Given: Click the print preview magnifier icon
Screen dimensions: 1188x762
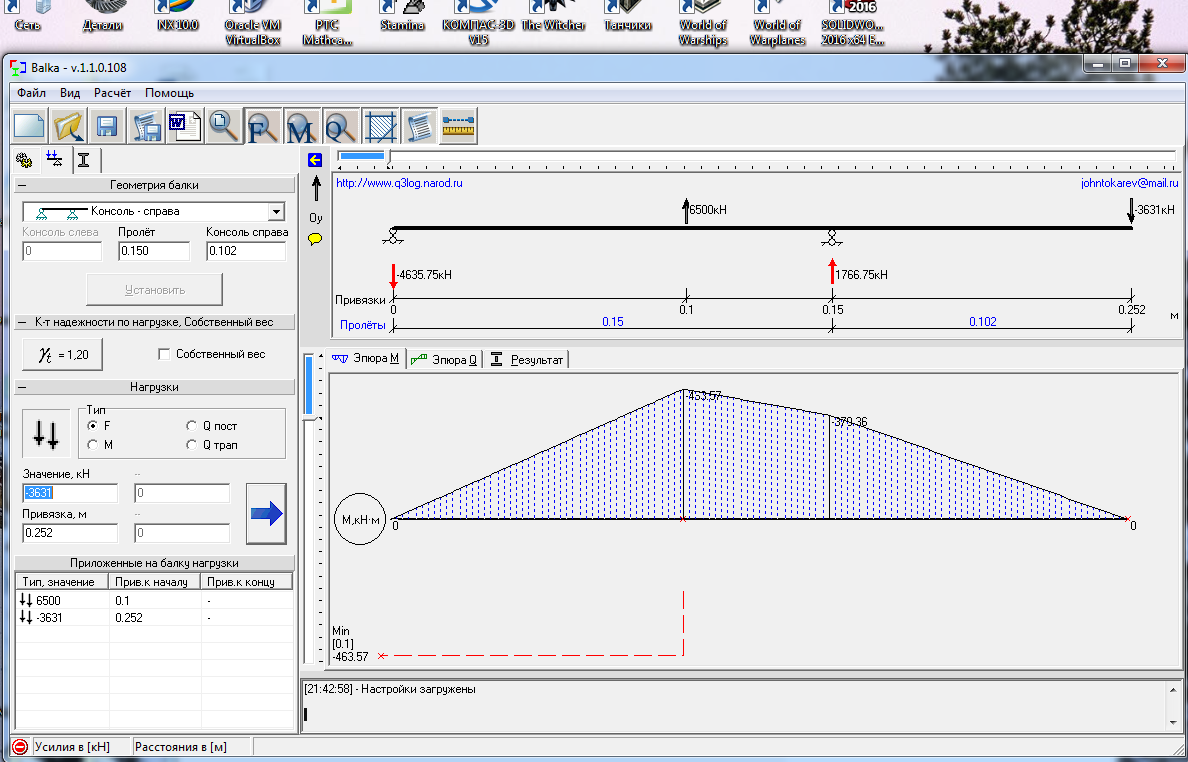Looking at the screenshot, I should [x=224, y=126].
